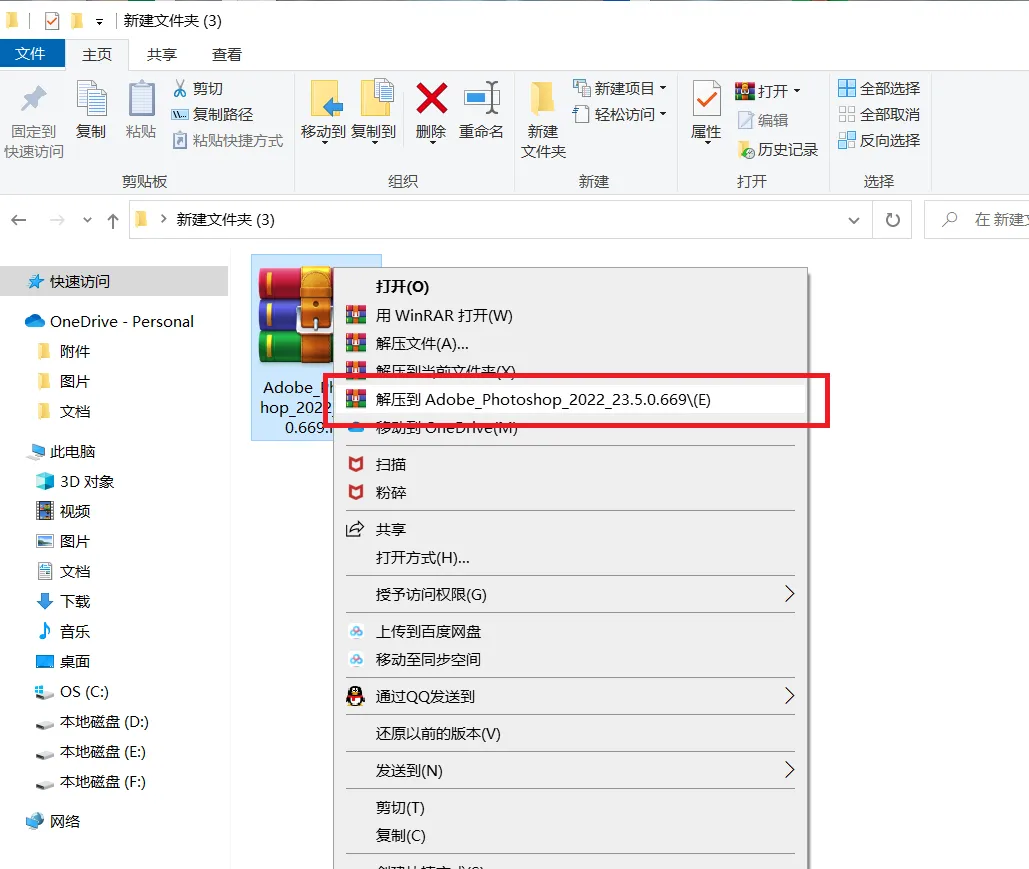Click the Rename (重命名) icon

click(x=481, y=98)
